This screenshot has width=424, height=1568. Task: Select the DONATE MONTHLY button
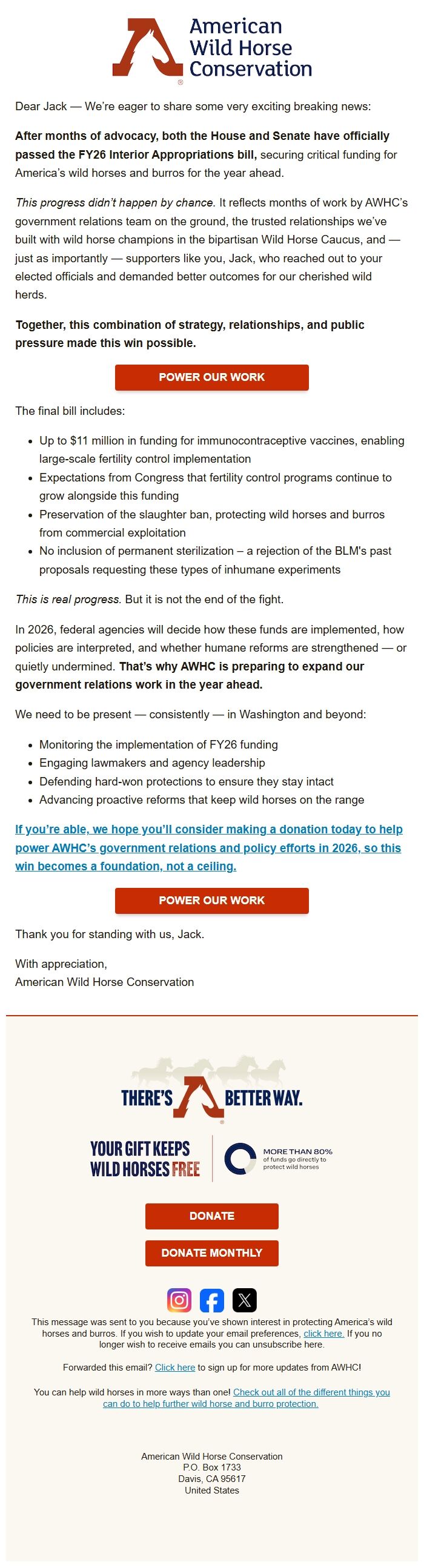(x=211, y=1252)
